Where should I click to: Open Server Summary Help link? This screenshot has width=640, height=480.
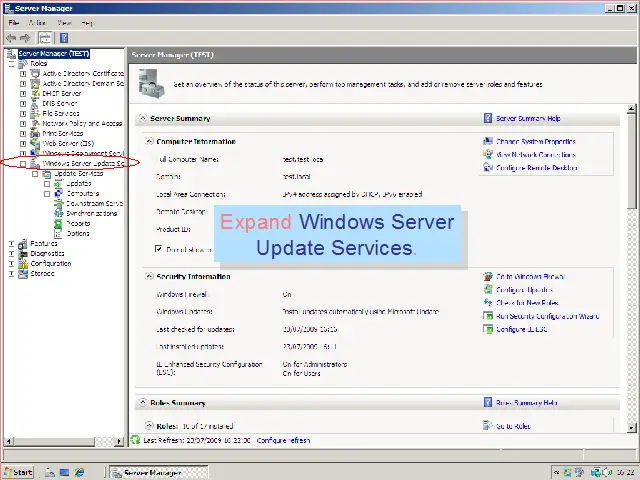528,118
